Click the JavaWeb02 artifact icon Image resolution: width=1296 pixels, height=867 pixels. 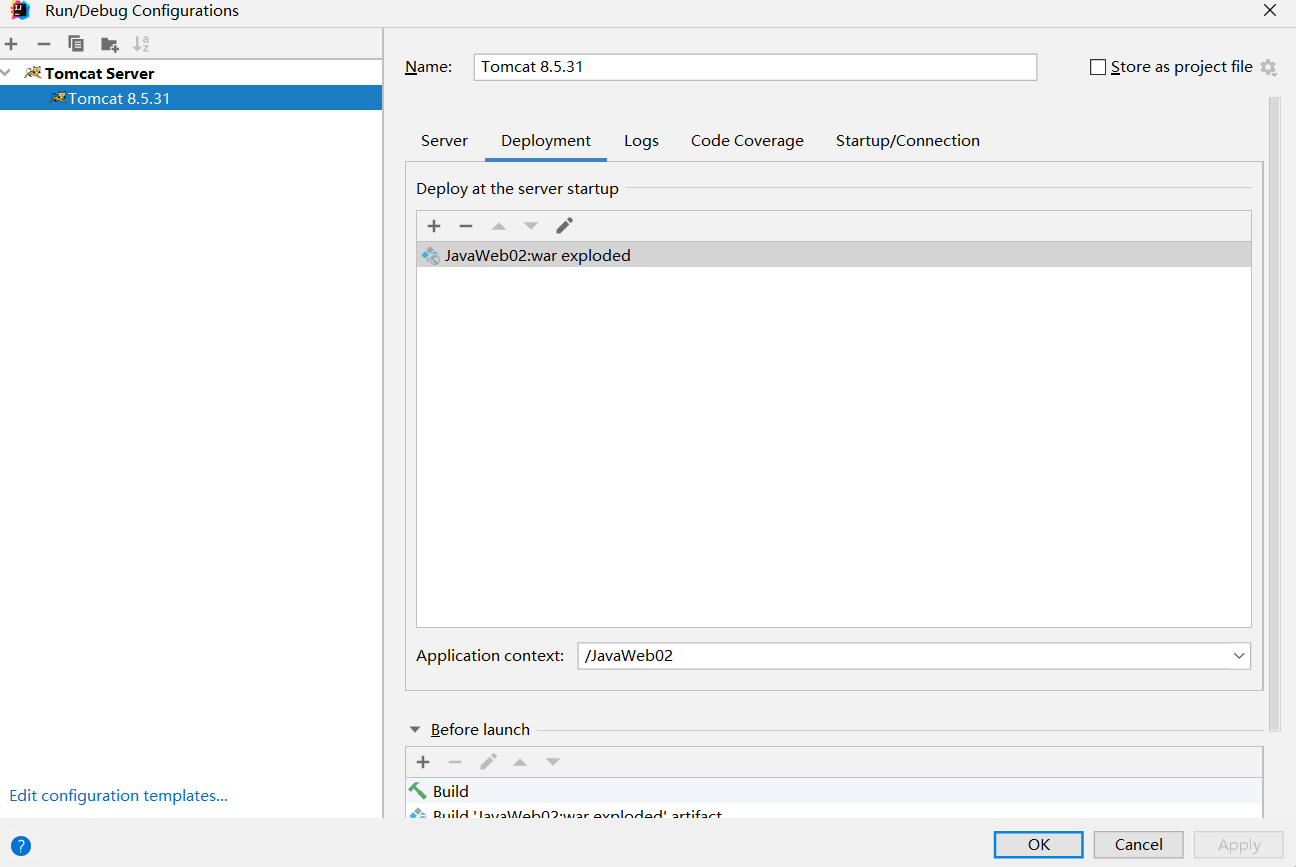point(430,255)
